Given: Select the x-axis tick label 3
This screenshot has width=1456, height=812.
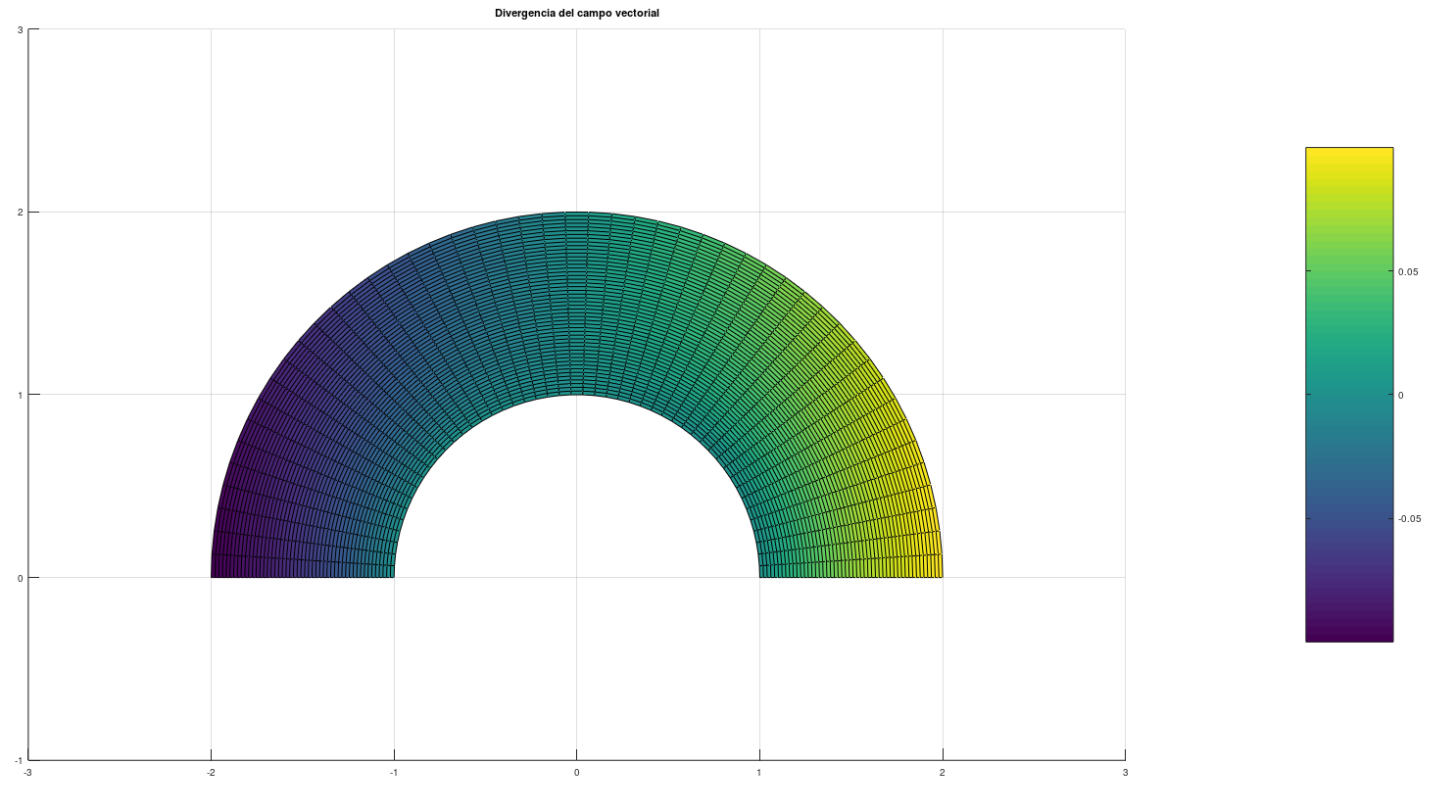Looking at the screenshot, I should (x=1125, y=773).
